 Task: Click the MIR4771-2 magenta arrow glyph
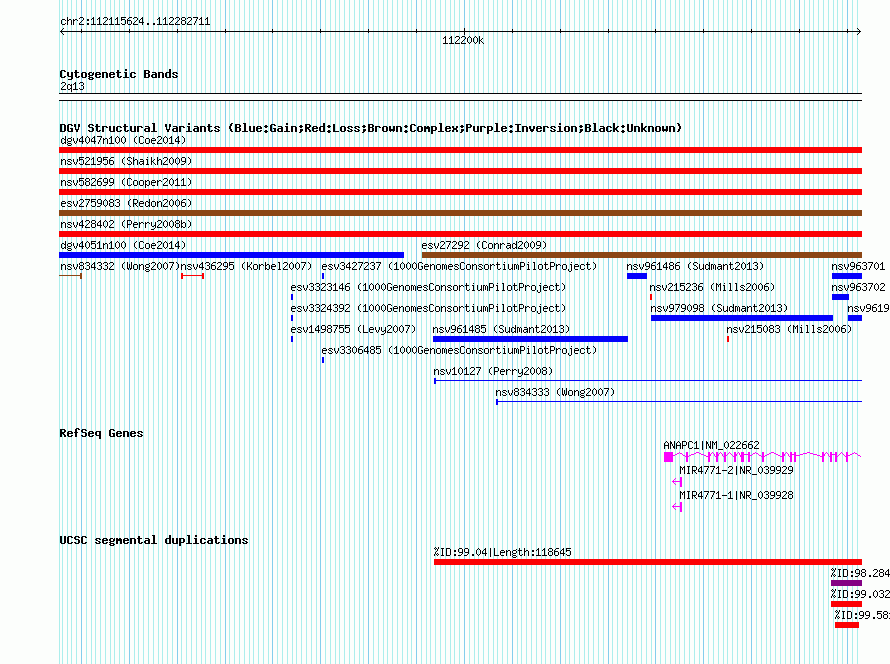coord(677,482)
